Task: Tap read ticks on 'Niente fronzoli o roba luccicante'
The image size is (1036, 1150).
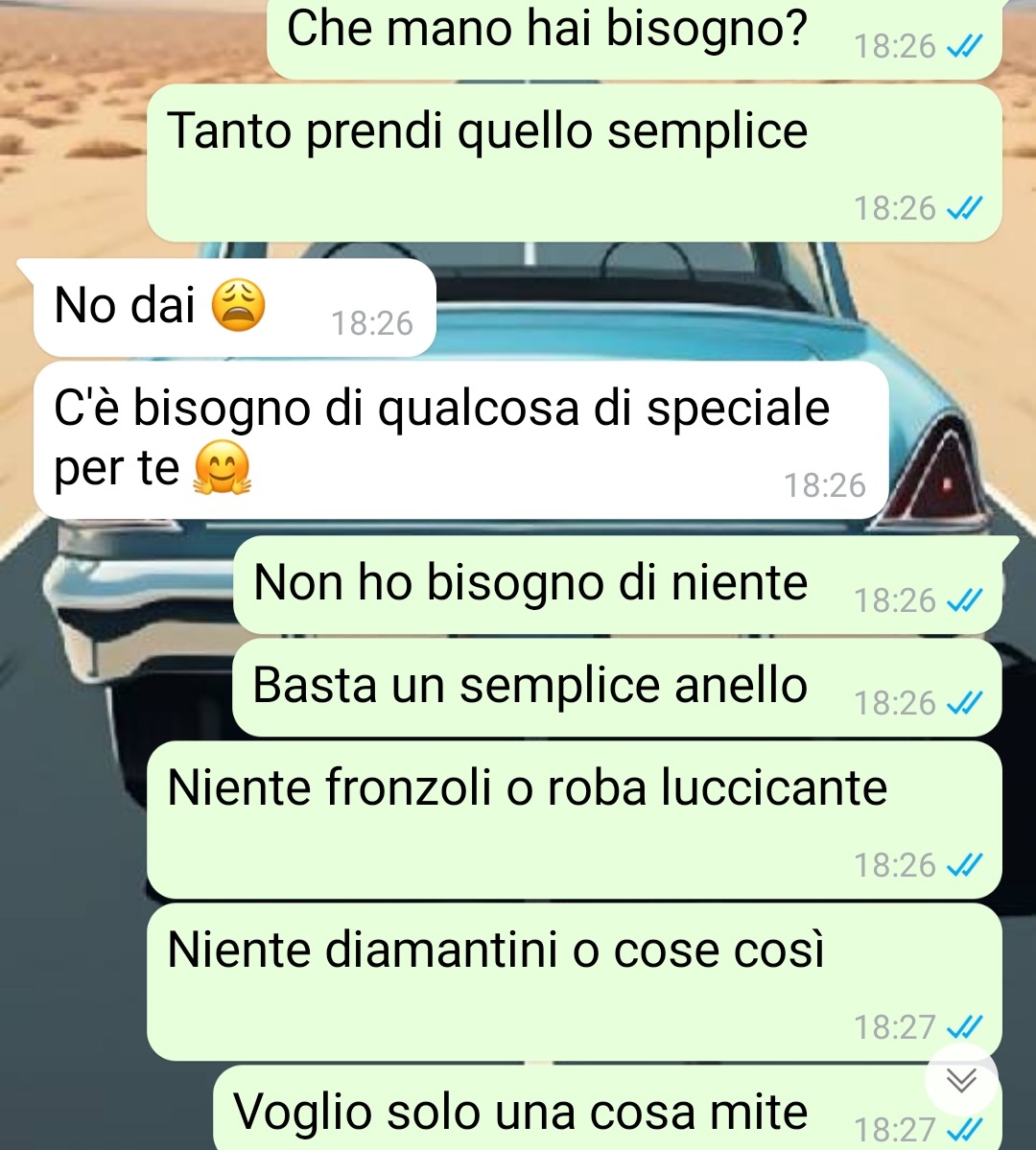Action: point(964,865)
